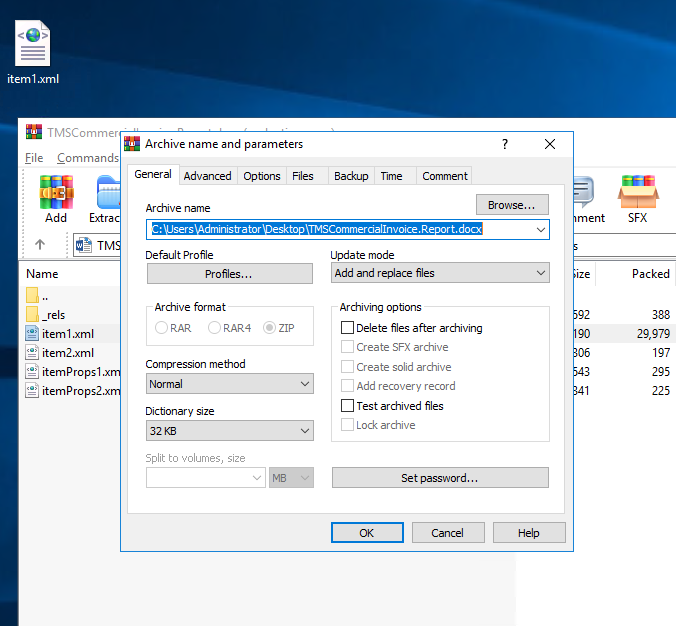Screen dimensions: 676x626
Task: Expand the Compression method dropdown
Action: coord(230,384)
